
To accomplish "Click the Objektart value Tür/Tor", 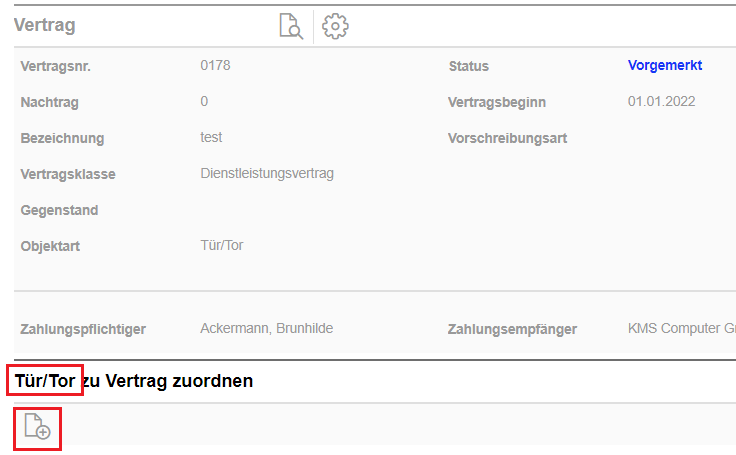I will click(222, 245).
